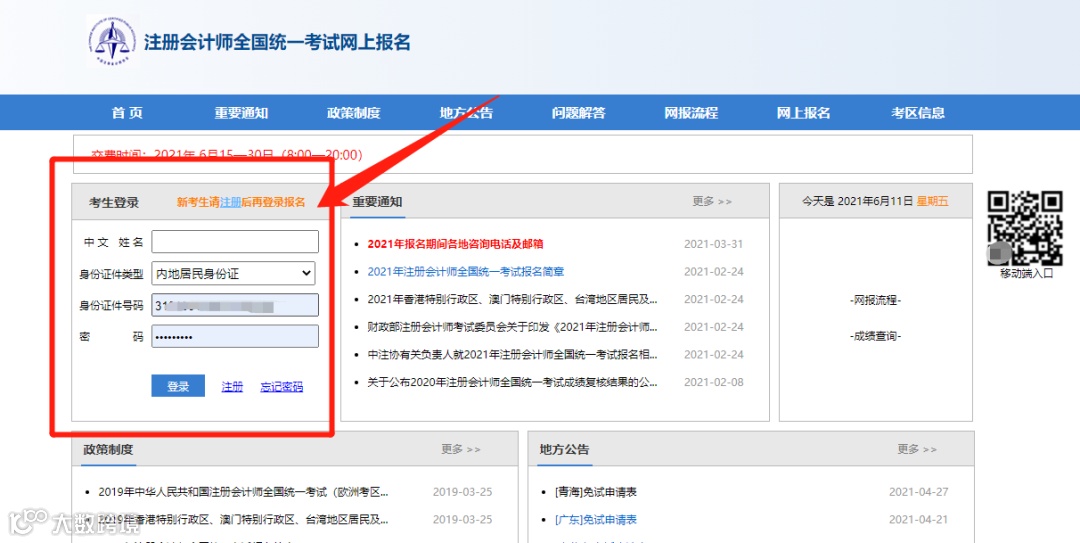Click the -成绩查询- sidebar link
The height and width of the screenshot is (543, 1080).
point(875,336)
